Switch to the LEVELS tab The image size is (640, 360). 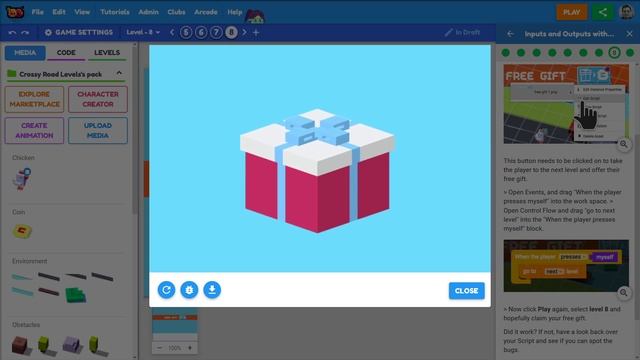click(107, 53)
